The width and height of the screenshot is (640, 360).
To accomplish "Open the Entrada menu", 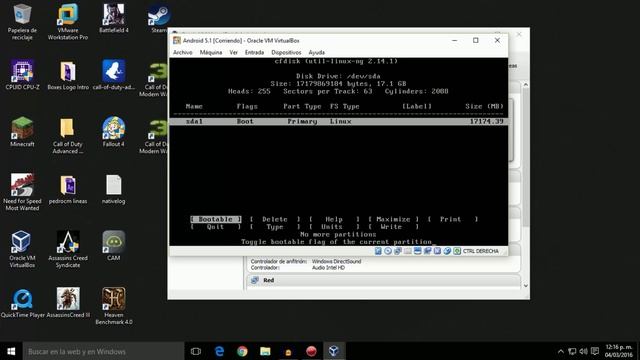I will [254, 53].
